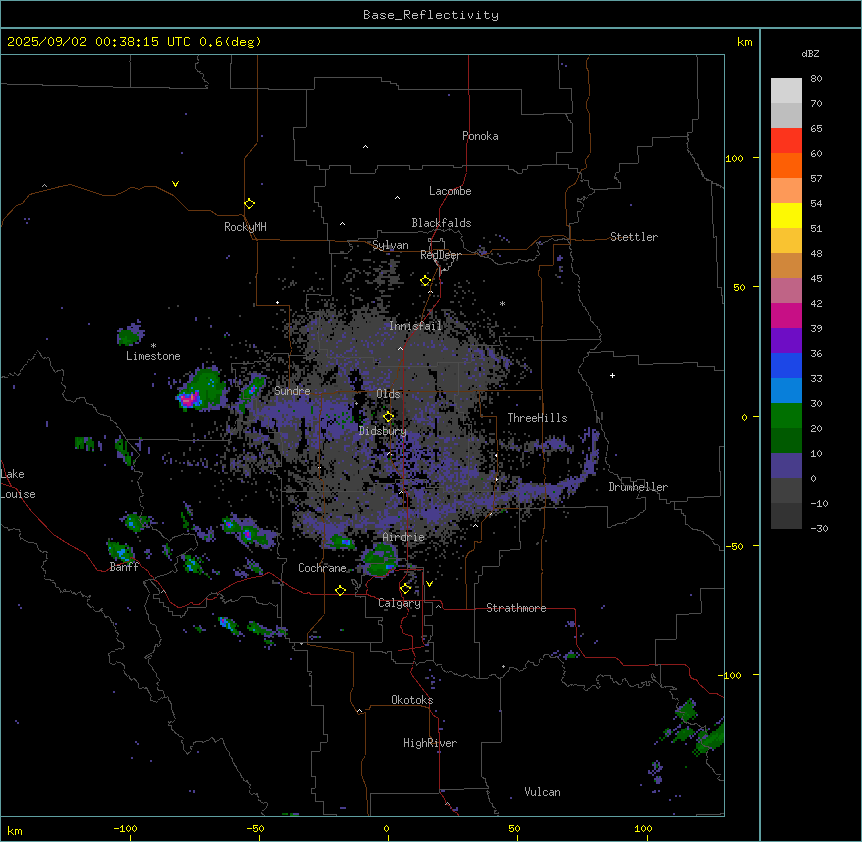Image resolution: width=862 pixels, height=842 pixels.
Task: Click the asterisk marker above Limestone label
Action: [x=153, y=346]
